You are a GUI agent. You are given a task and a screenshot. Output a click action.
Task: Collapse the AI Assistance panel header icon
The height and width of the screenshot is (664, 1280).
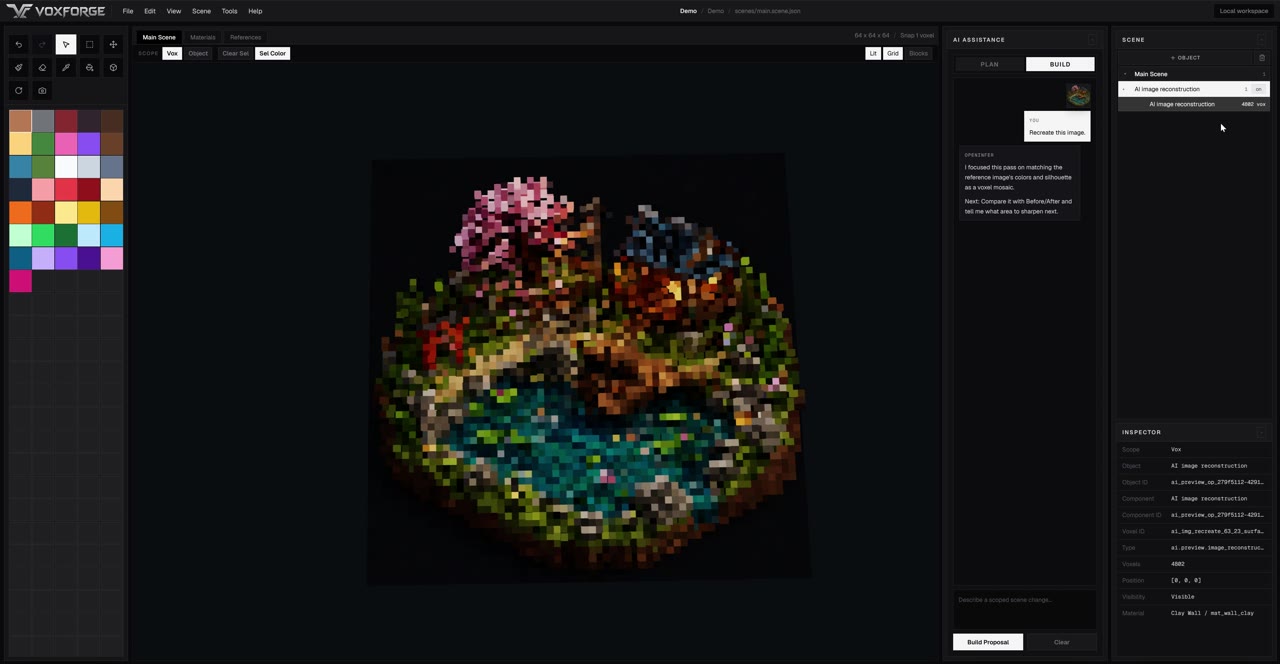coord(1092,40)
